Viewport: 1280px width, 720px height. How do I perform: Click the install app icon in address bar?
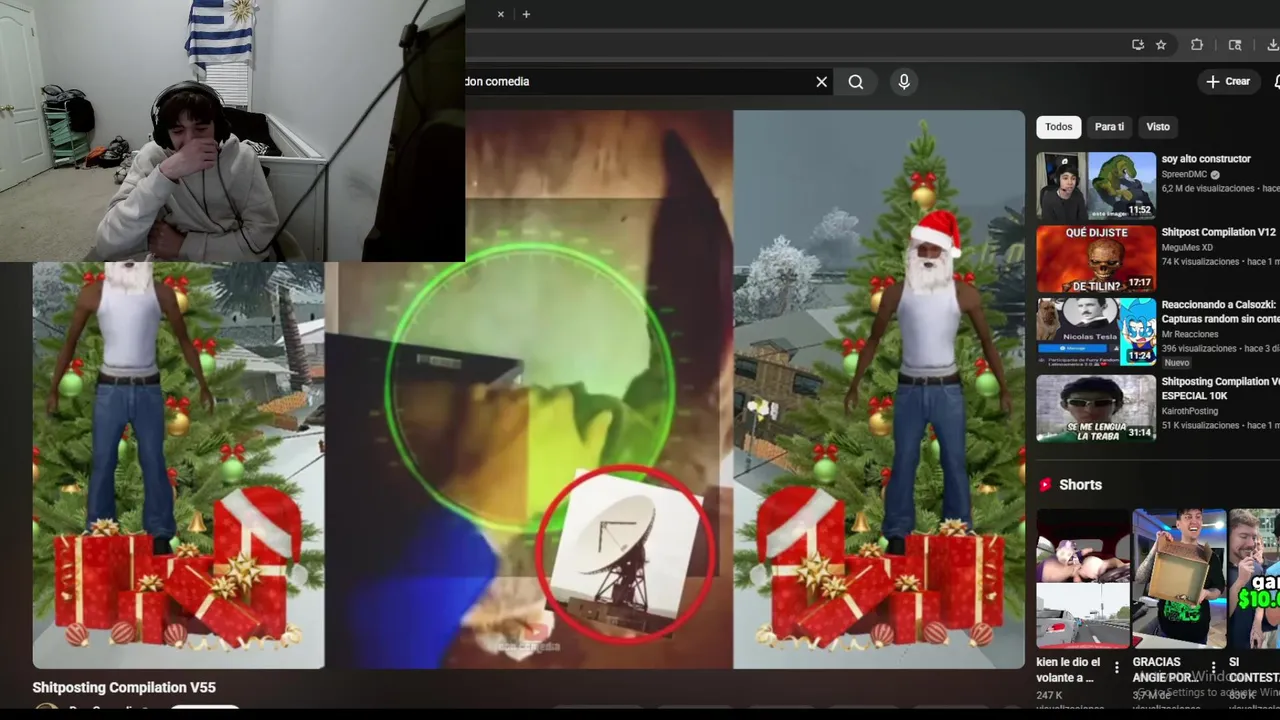click(x=1138, y=45)
